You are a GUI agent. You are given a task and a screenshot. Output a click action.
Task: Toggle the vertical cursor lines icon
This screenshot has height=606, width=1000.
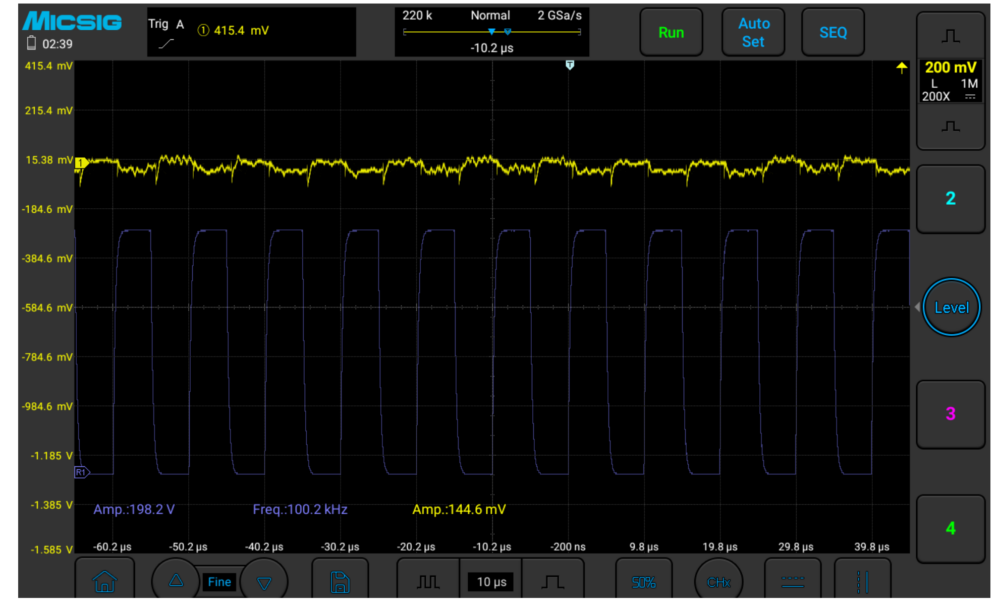point(862,581)
